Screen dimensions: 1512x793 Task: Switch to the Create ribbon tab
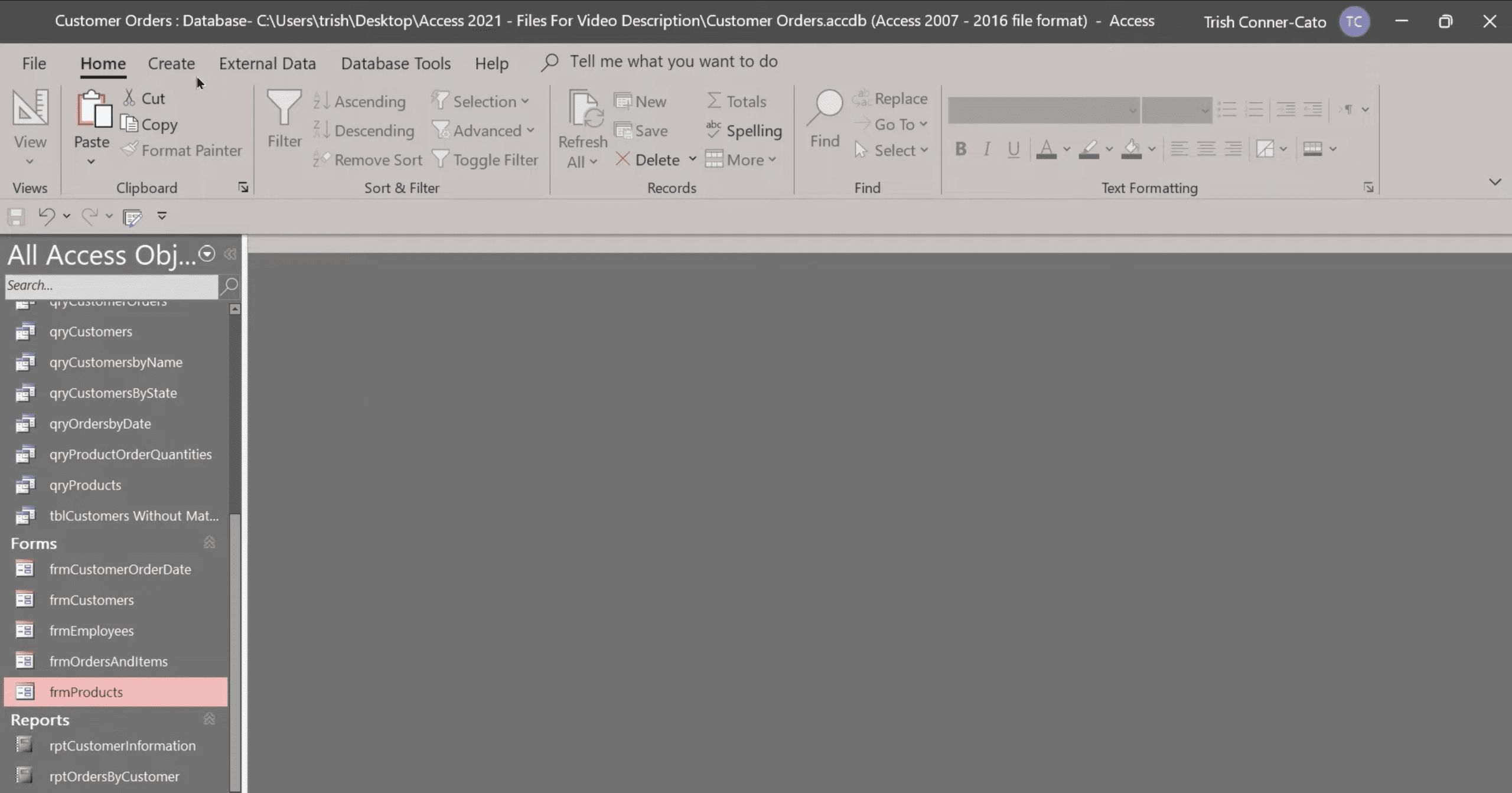point(171,63)
